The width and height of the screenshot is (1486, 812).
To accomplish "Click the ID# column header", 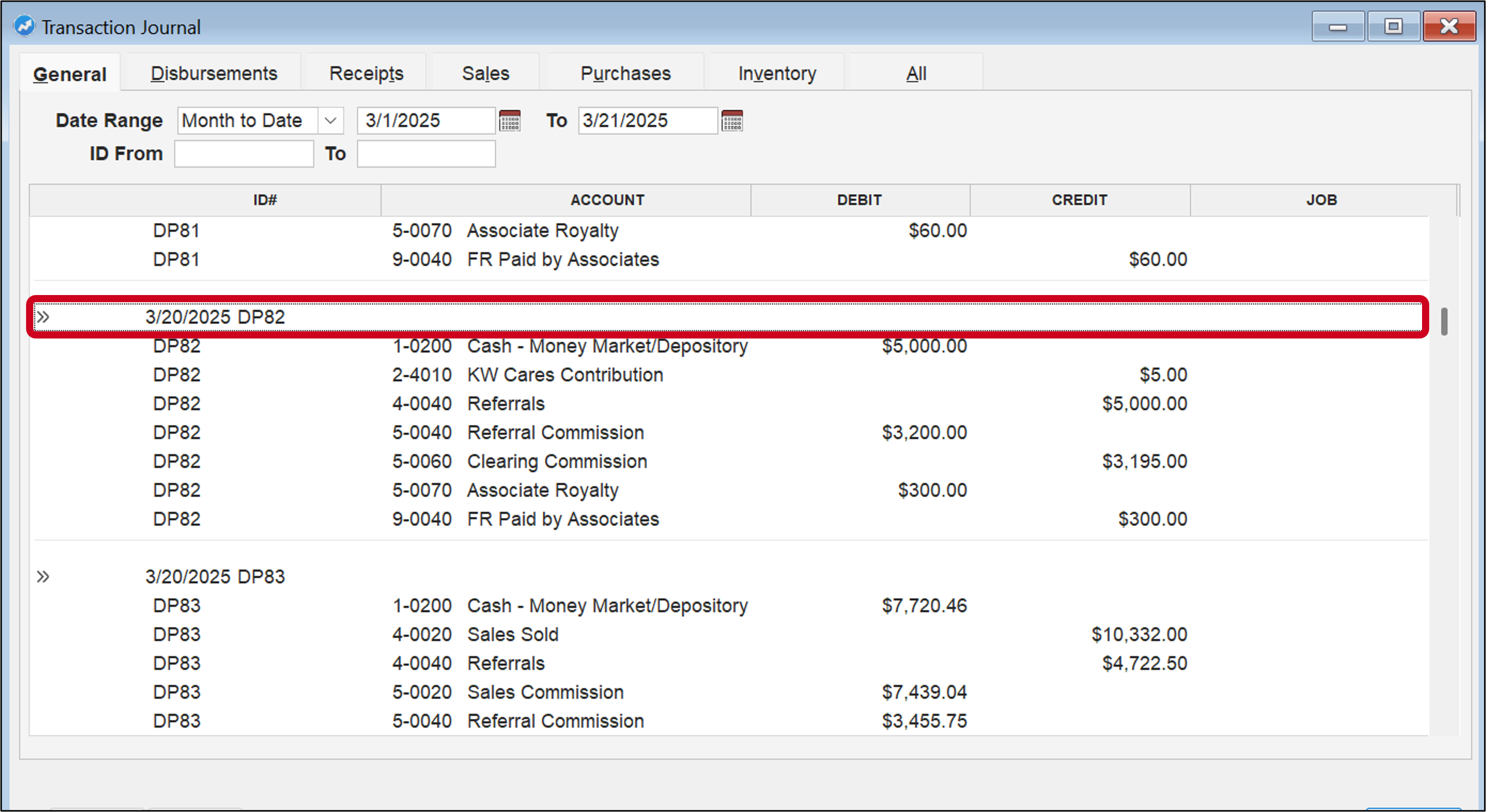I will coord(205,199).
